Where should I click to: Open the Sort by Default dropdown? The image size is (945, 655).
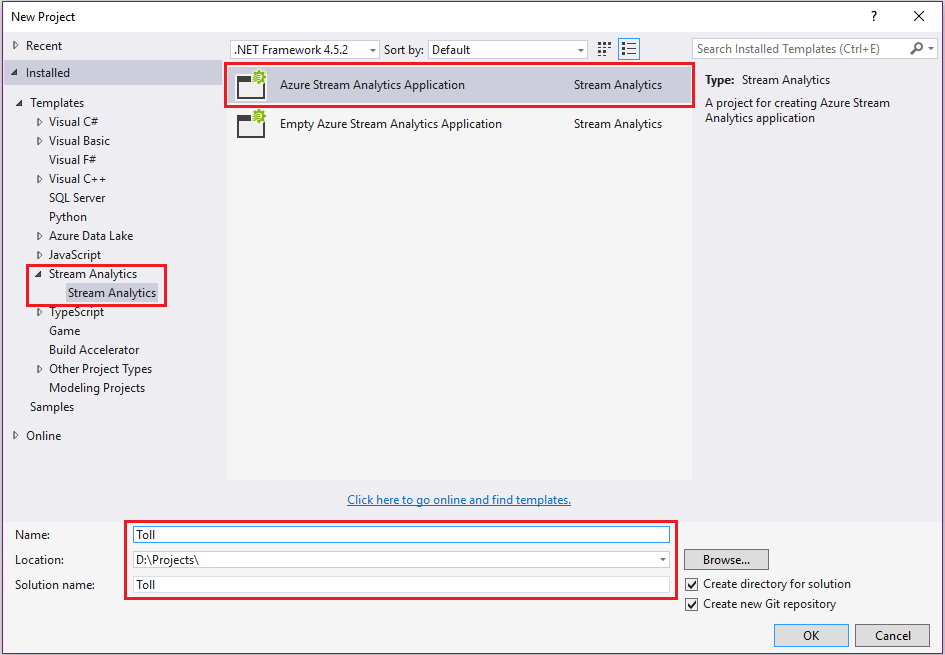tap(508, 50)
